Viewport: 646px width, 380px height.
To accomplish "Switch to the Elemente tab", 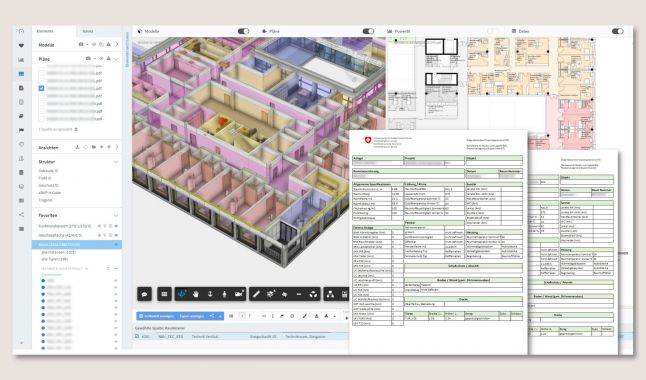I will click(45, 31).
